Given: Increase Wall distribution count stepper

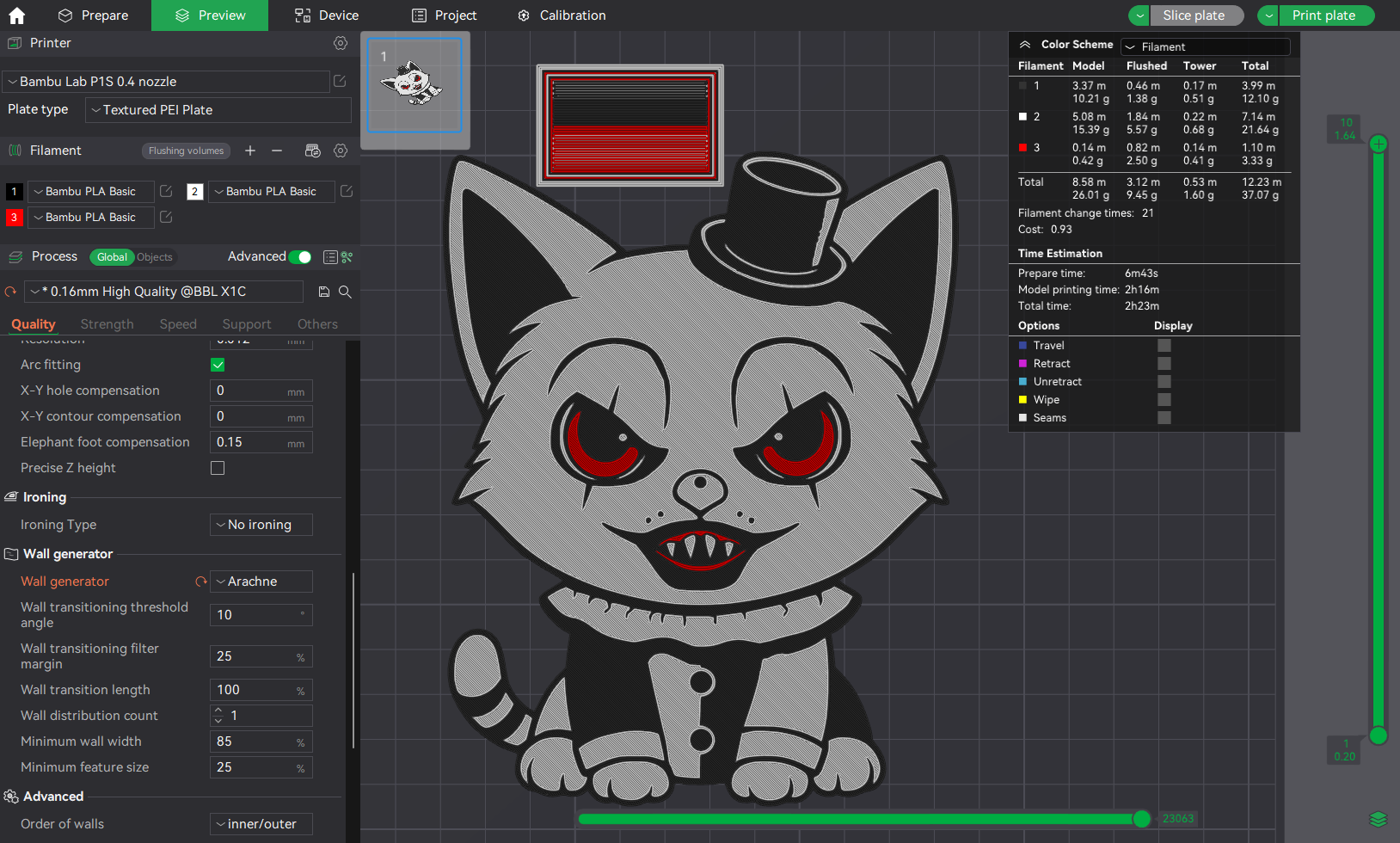Looking at the screenshot, I should coord(218,711).
